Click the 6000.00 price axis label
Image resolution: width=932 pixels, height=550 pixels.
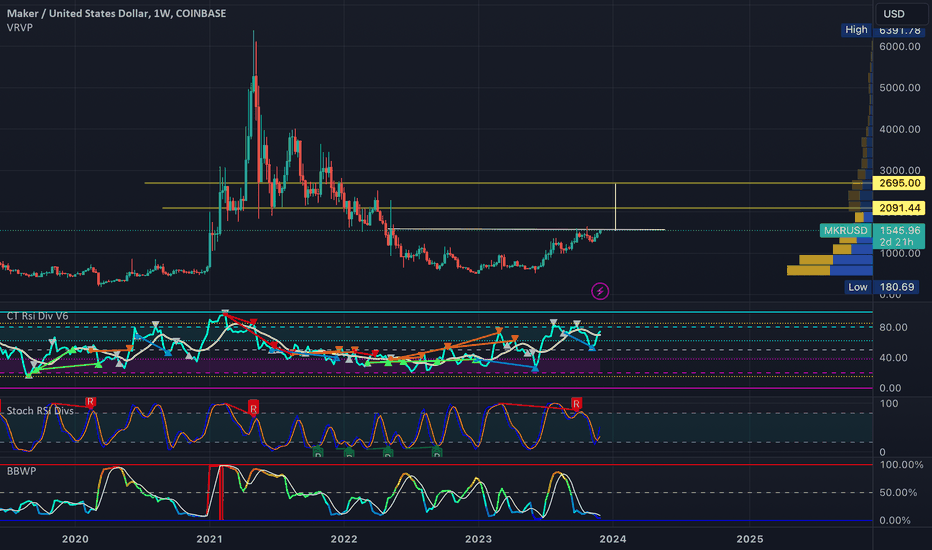pos(900,46)
